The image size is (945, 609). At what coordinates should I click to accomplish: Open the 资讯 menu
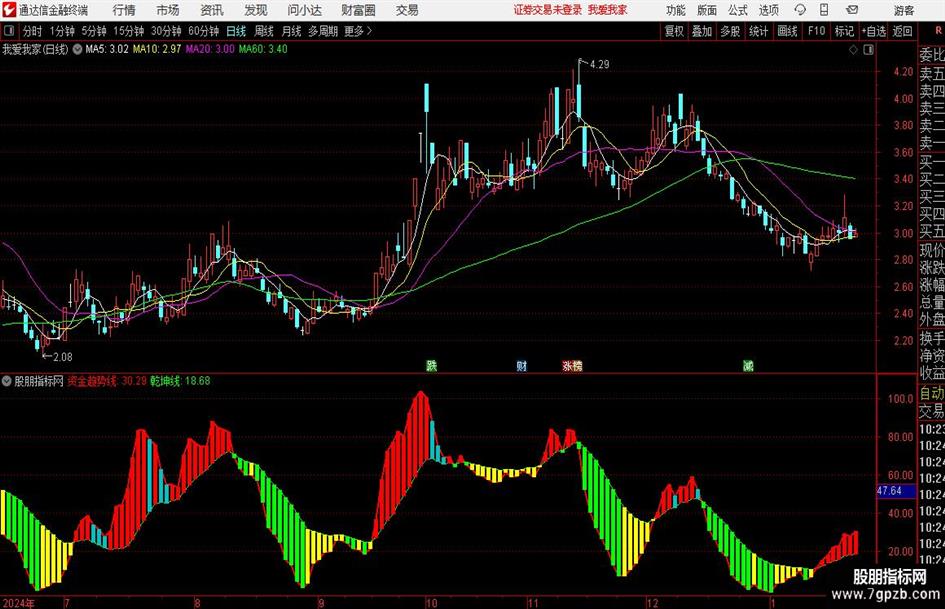coord(212,10)
